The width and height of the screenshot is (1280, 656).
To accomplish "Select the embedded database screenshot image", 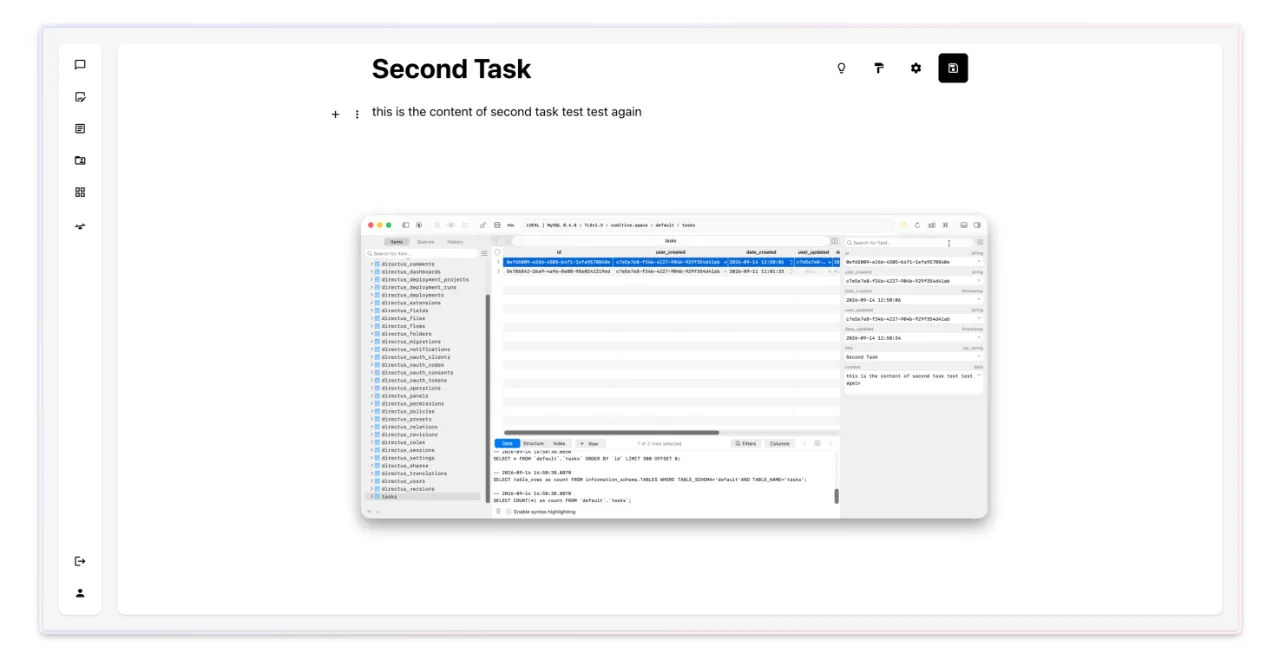I will tap(674, 367).
